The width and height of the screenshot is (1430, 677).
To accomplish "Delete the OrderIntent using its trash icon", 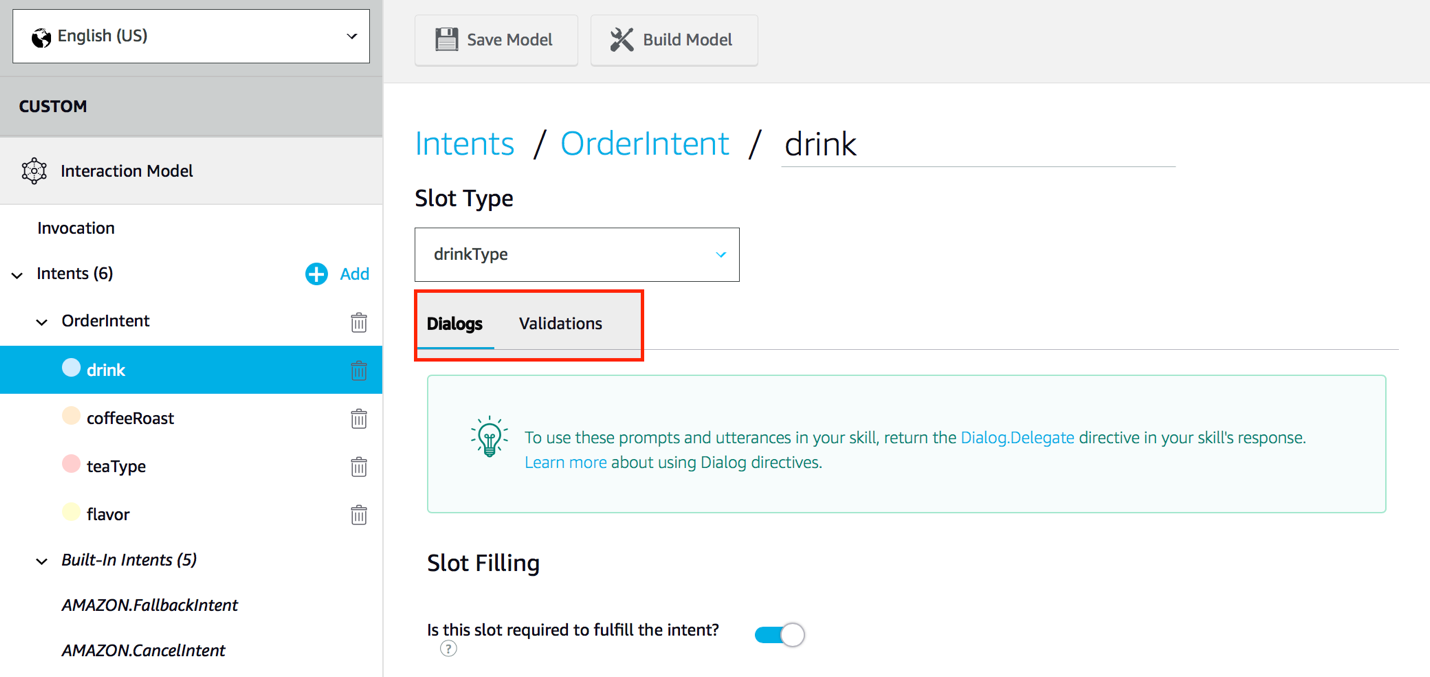I will coord(359,322).
